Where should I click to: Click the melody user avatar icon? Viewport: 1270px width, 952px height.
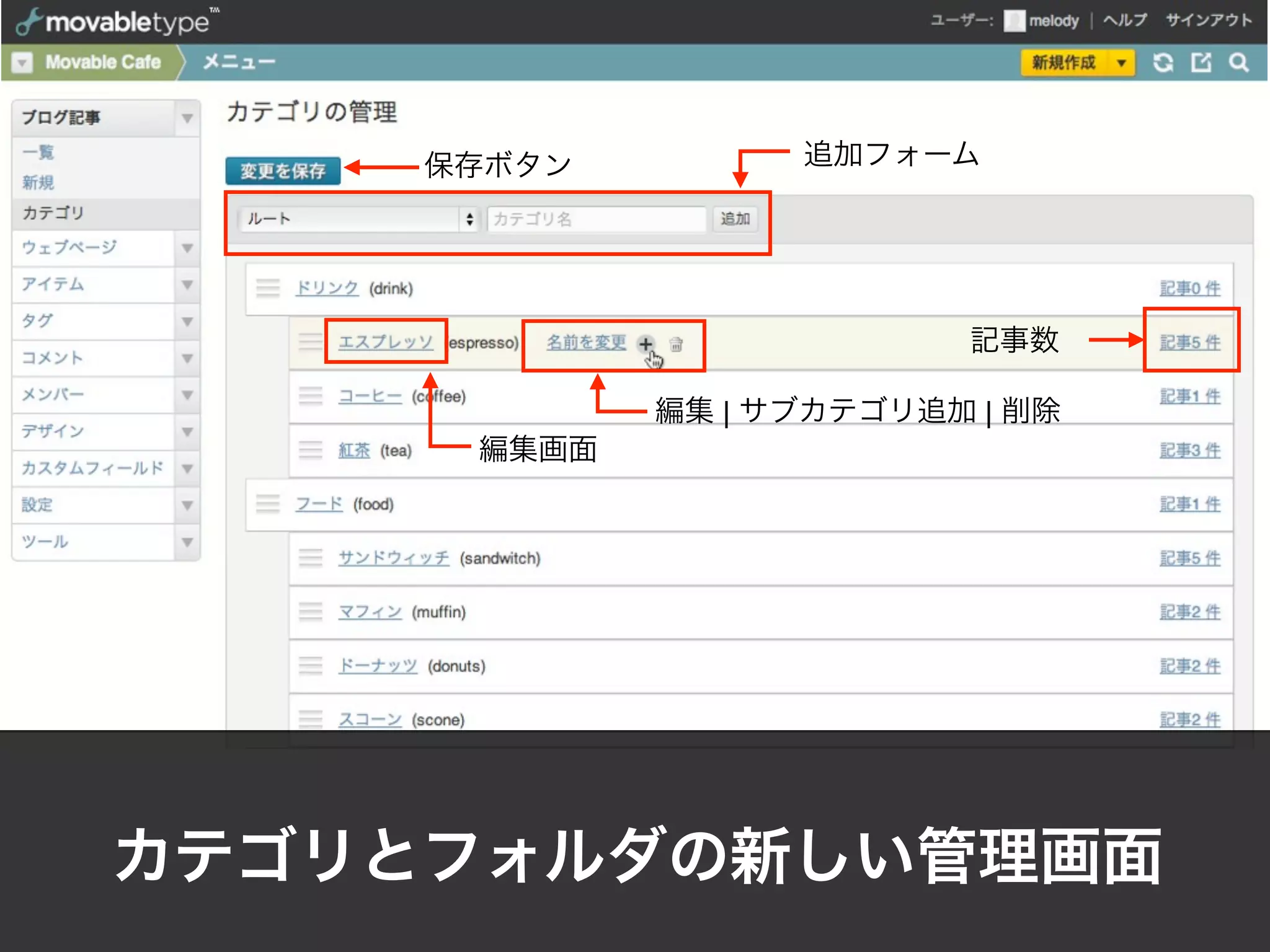point(1014,21)
